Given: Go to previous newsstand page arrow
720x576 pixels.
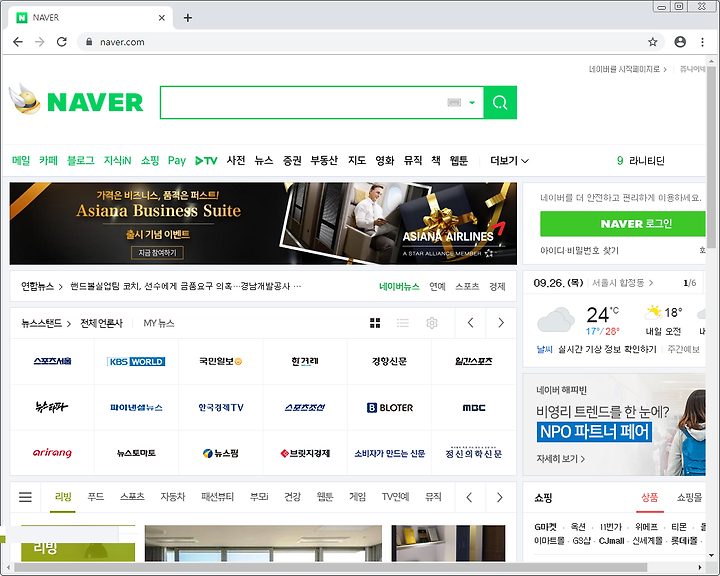Looking at the screenshot, I should (x=470, y=323).
